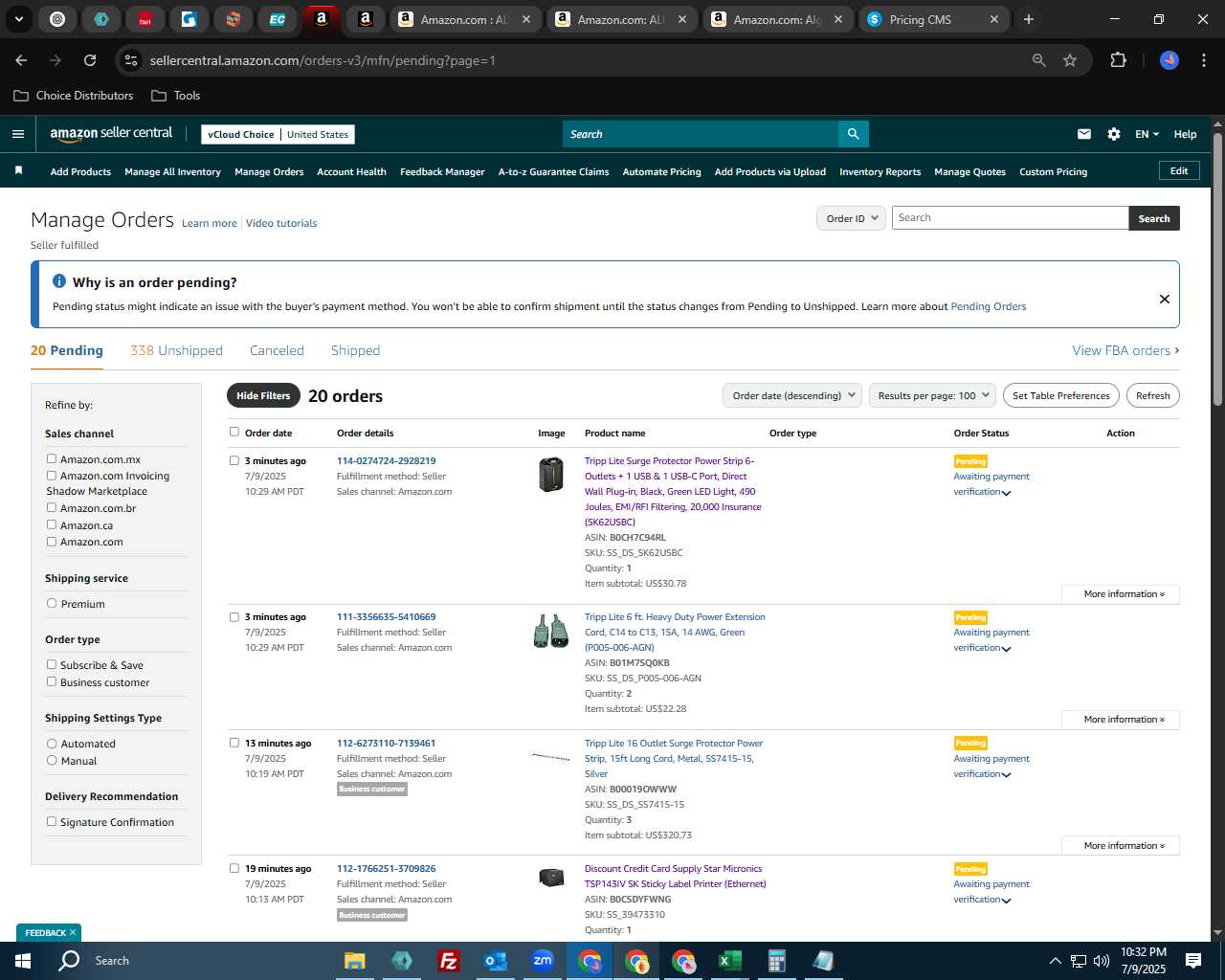The width and height of the screenshot is (1225, 980).
Task: Open the Results per page dropdown
Action: click(932, 395)
